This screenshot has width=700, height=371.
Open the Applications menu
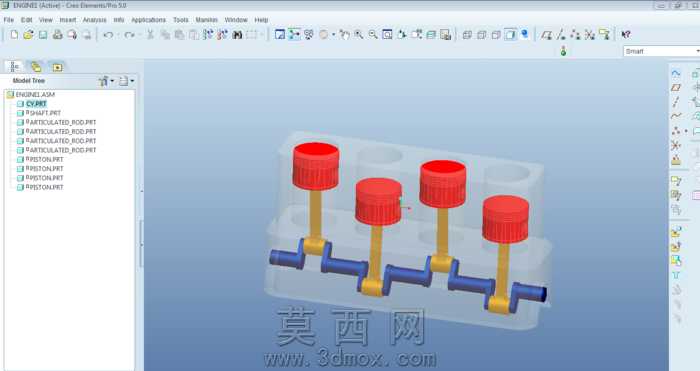(x=148, y=20)
